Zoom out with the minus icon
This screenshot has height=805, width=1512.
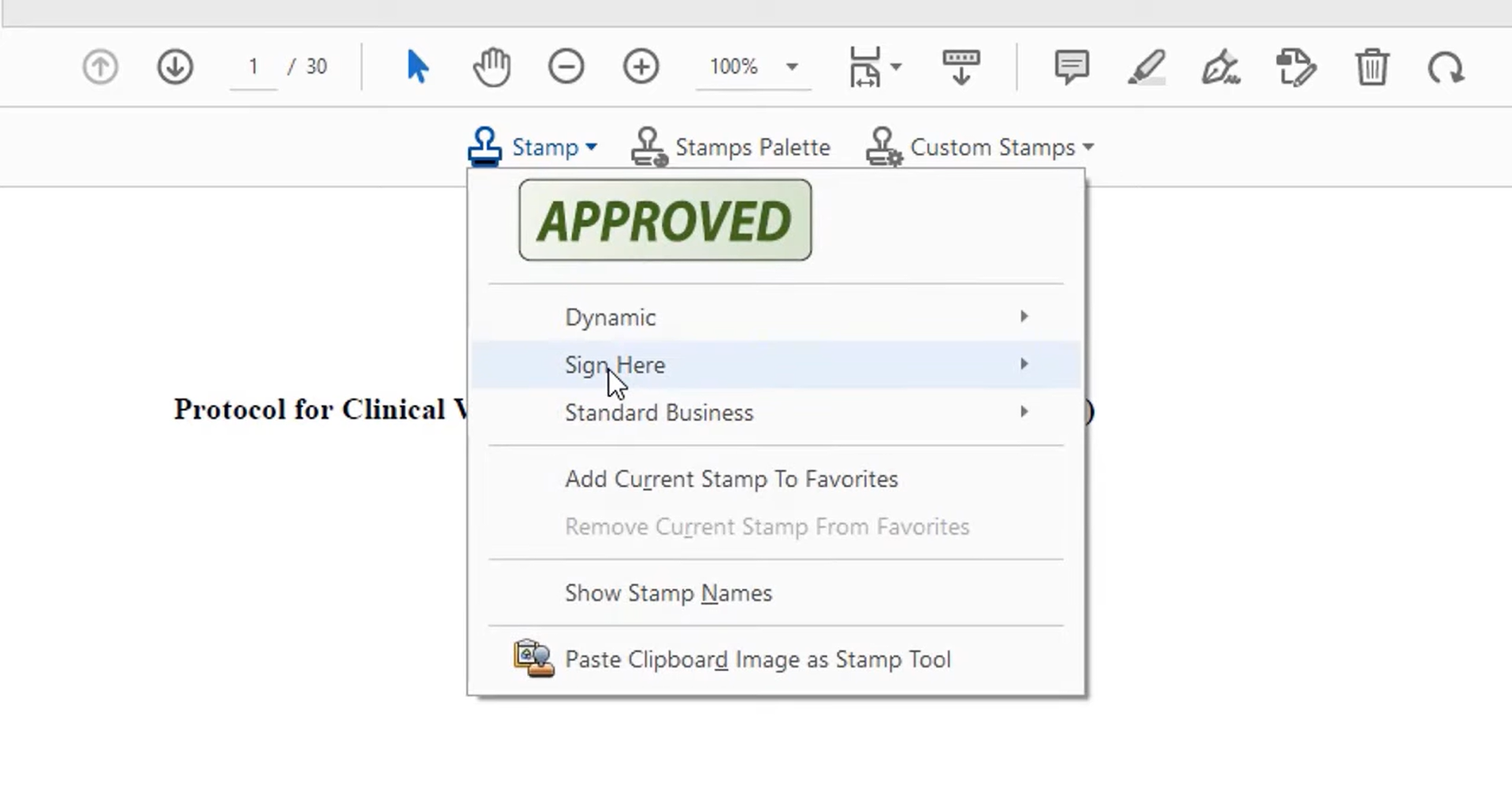(x=566, y=67)
